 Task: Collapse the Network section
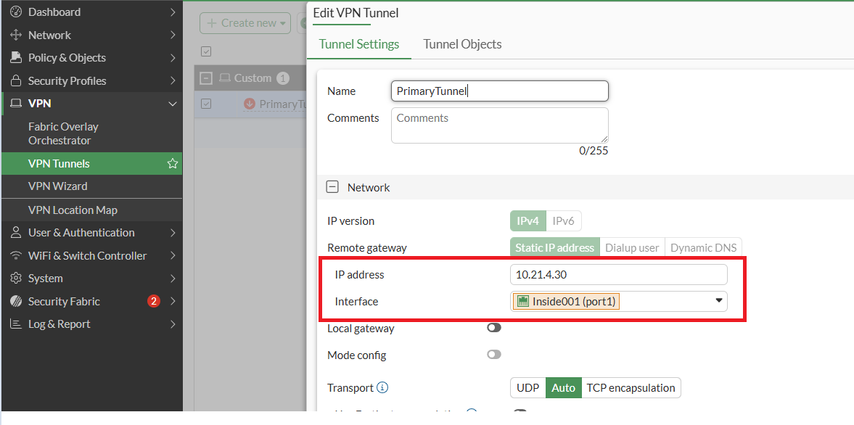click(x=332, y=187)
